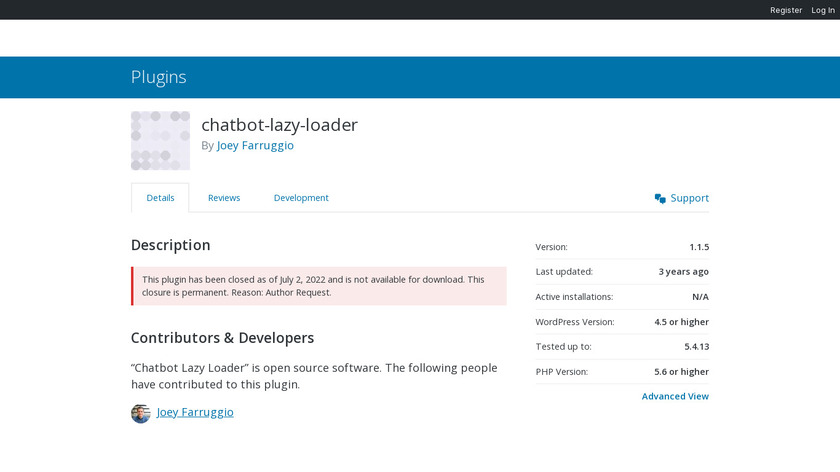
Task: Click the Last updated: label
Action: point(564,272)
